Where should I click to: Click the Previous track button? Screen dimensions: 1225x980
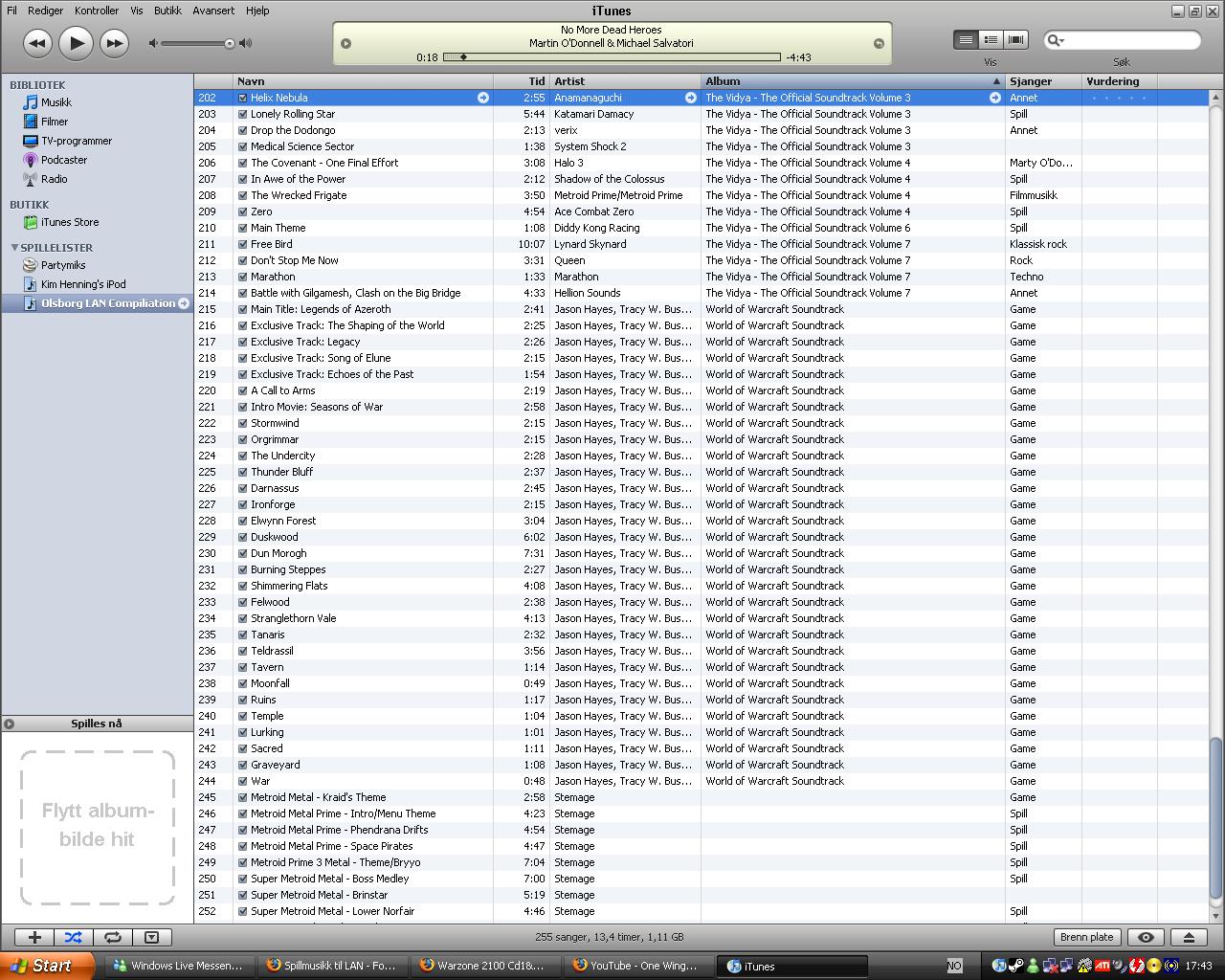(x=36, y=43)
